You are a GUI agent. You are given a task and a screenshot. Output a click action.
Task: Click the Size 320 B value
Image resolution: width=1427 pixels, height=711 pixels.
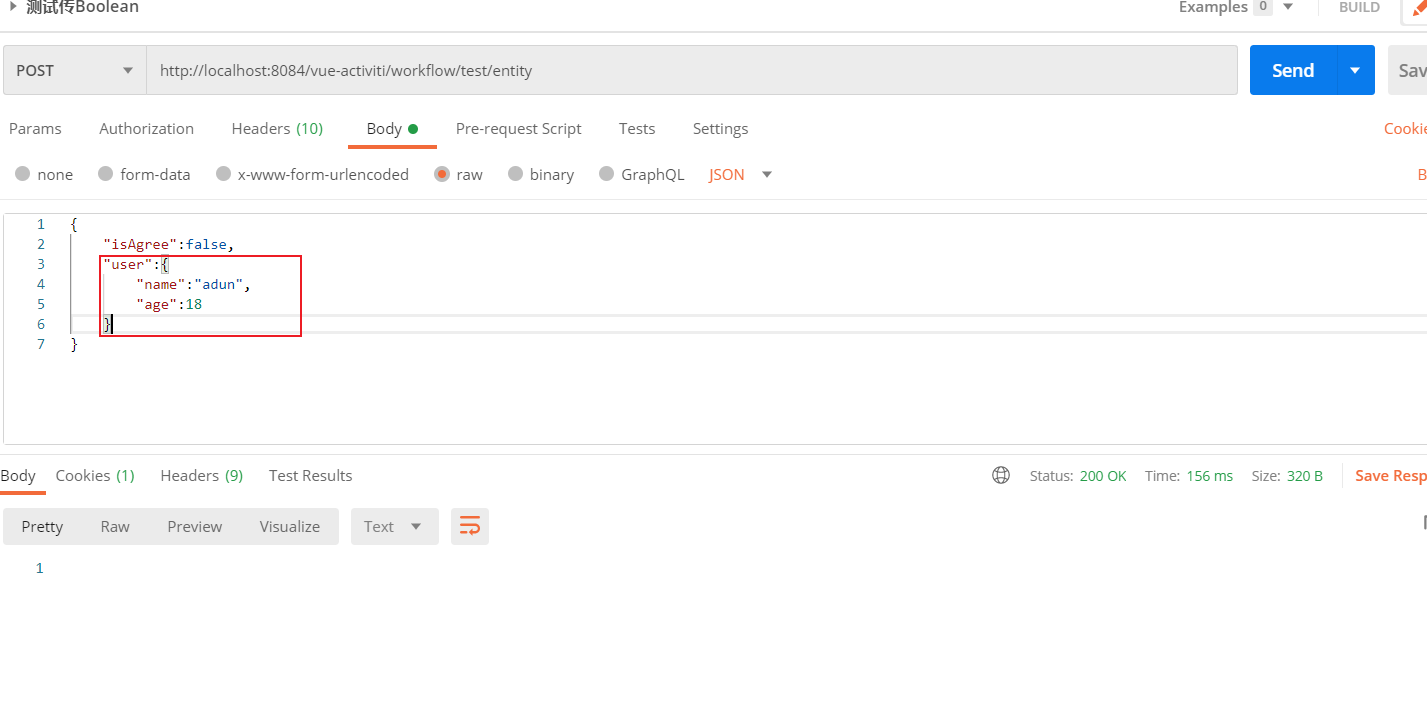click(x=1305, y=476)
